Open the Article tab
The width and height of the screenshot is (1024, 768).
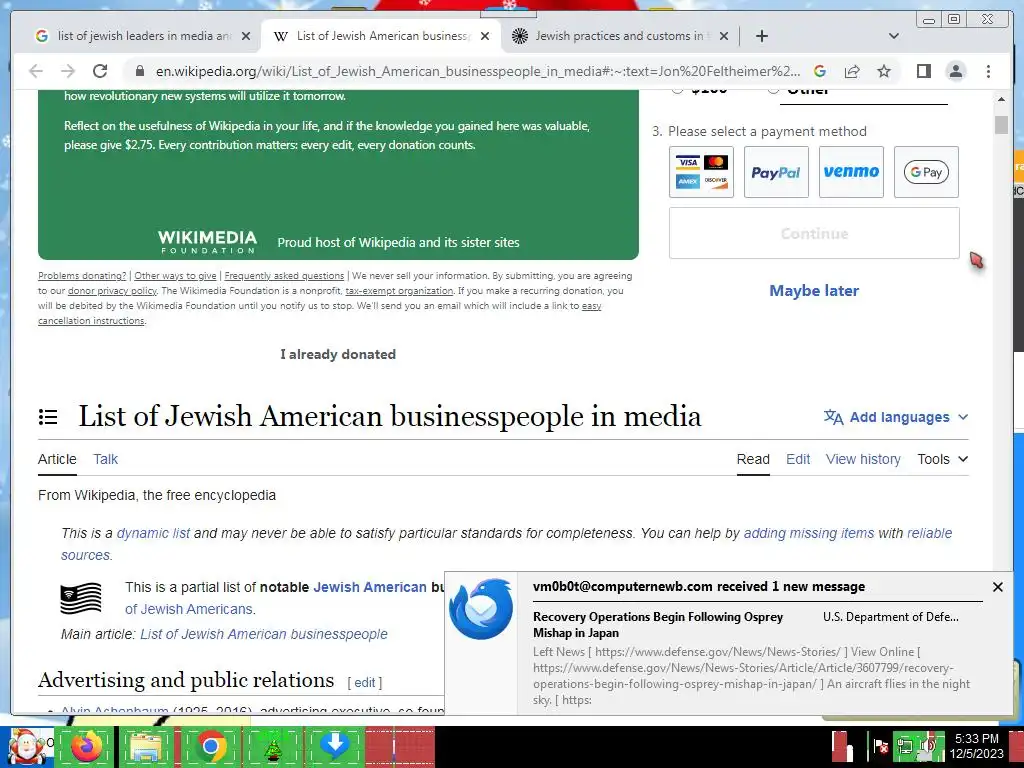[x=57, y=459]
